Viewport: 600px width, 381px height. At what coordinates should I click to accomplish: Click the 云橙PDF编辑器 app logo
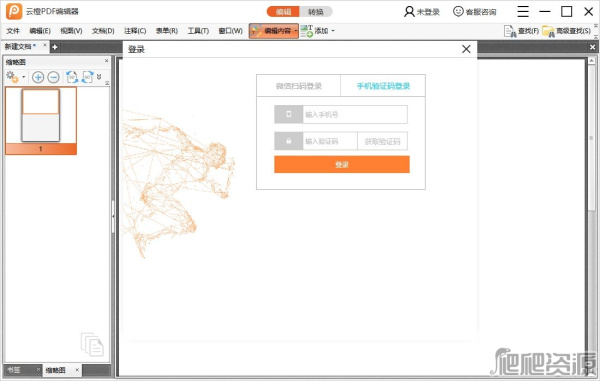[x=14, y=11]
